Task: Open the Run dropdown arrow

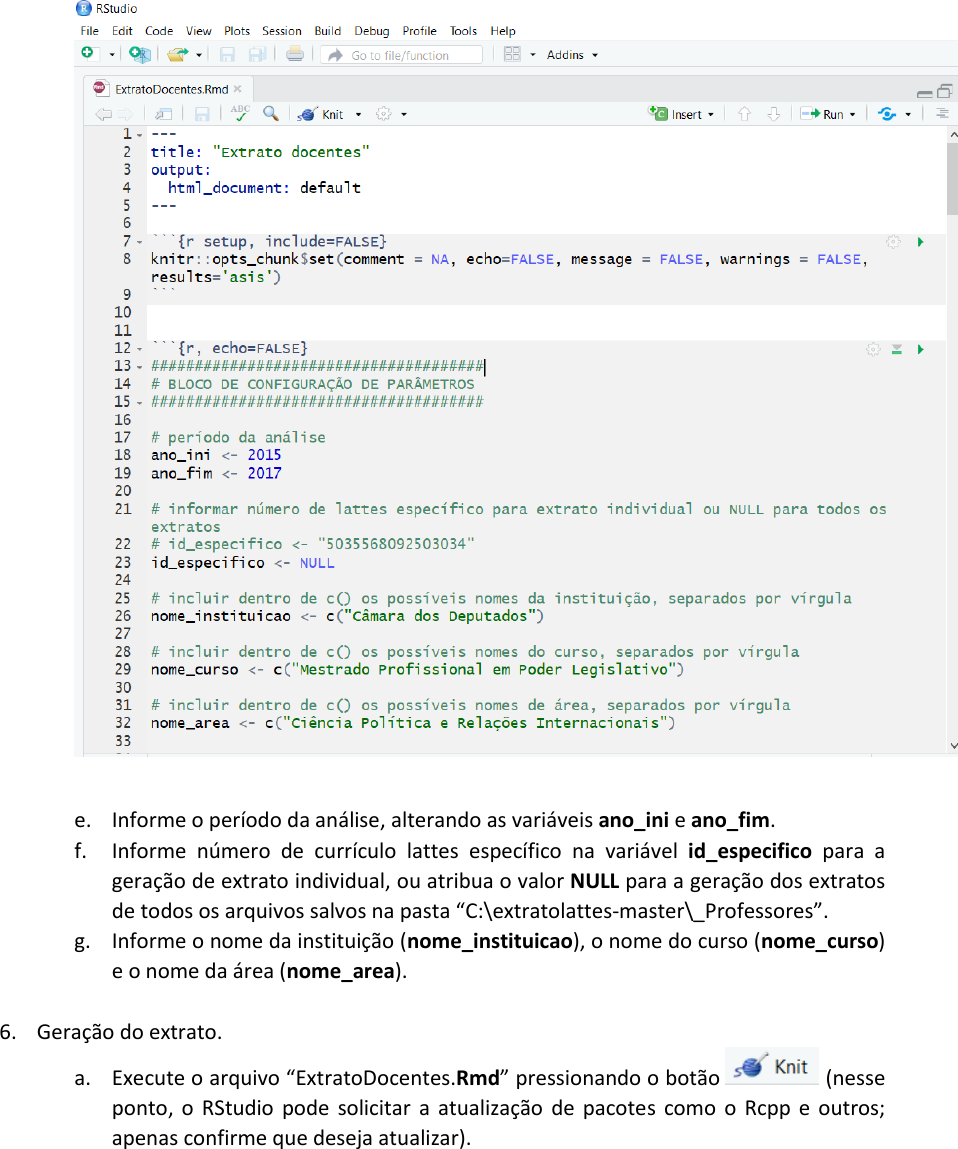Action: 852,115
